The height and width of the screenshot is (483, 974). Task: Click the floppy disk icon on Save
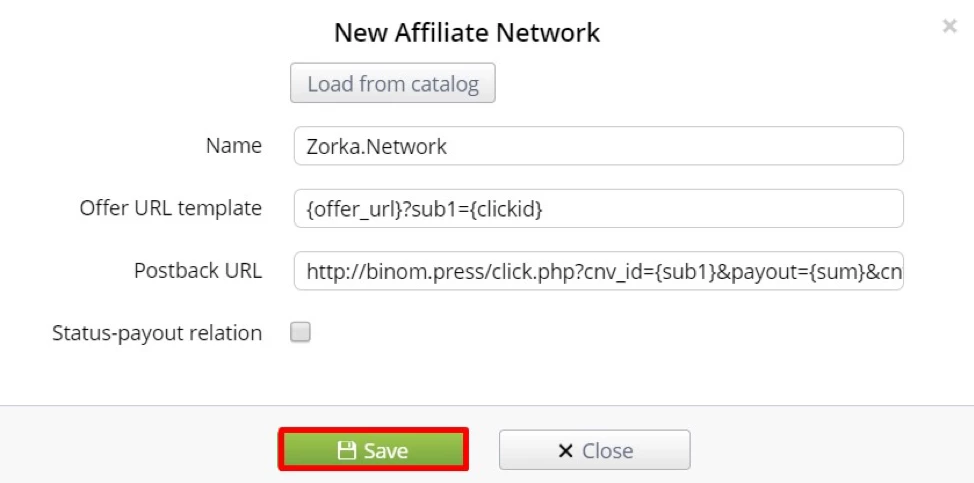[x=346, y=450]
